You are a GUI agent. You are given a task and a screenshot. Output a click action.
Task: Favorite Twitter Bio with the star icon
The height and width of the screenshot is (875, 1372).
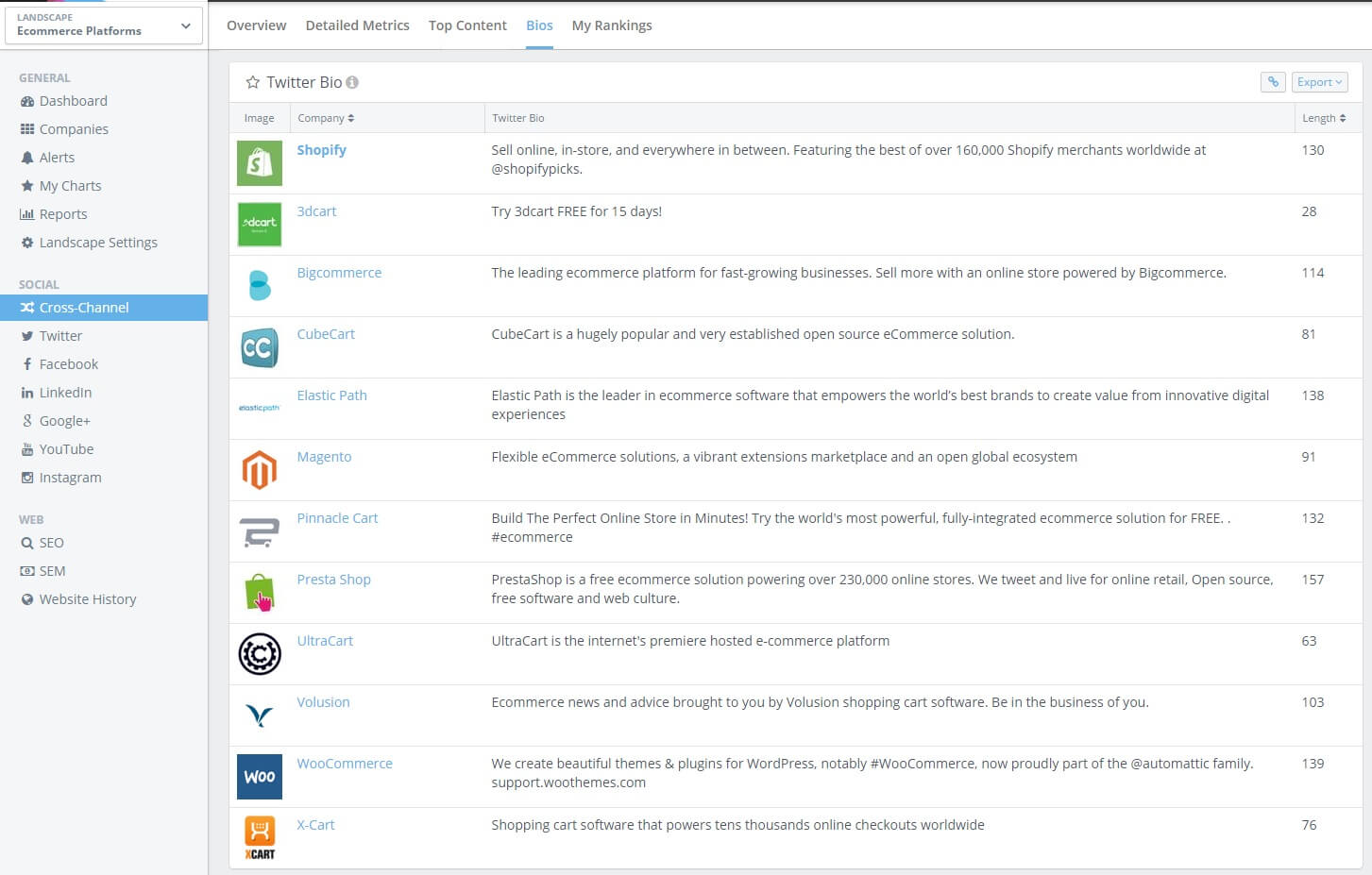[x=253, y=82]
